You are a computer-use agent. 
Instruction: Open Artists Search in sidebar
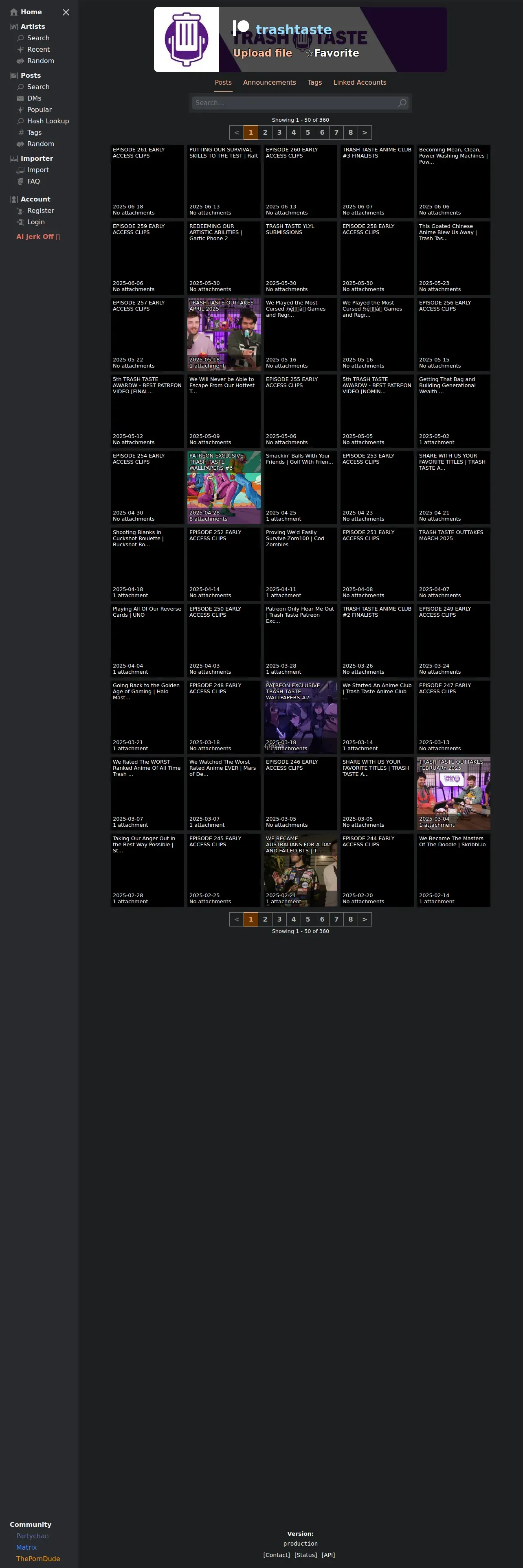(38, 38)
